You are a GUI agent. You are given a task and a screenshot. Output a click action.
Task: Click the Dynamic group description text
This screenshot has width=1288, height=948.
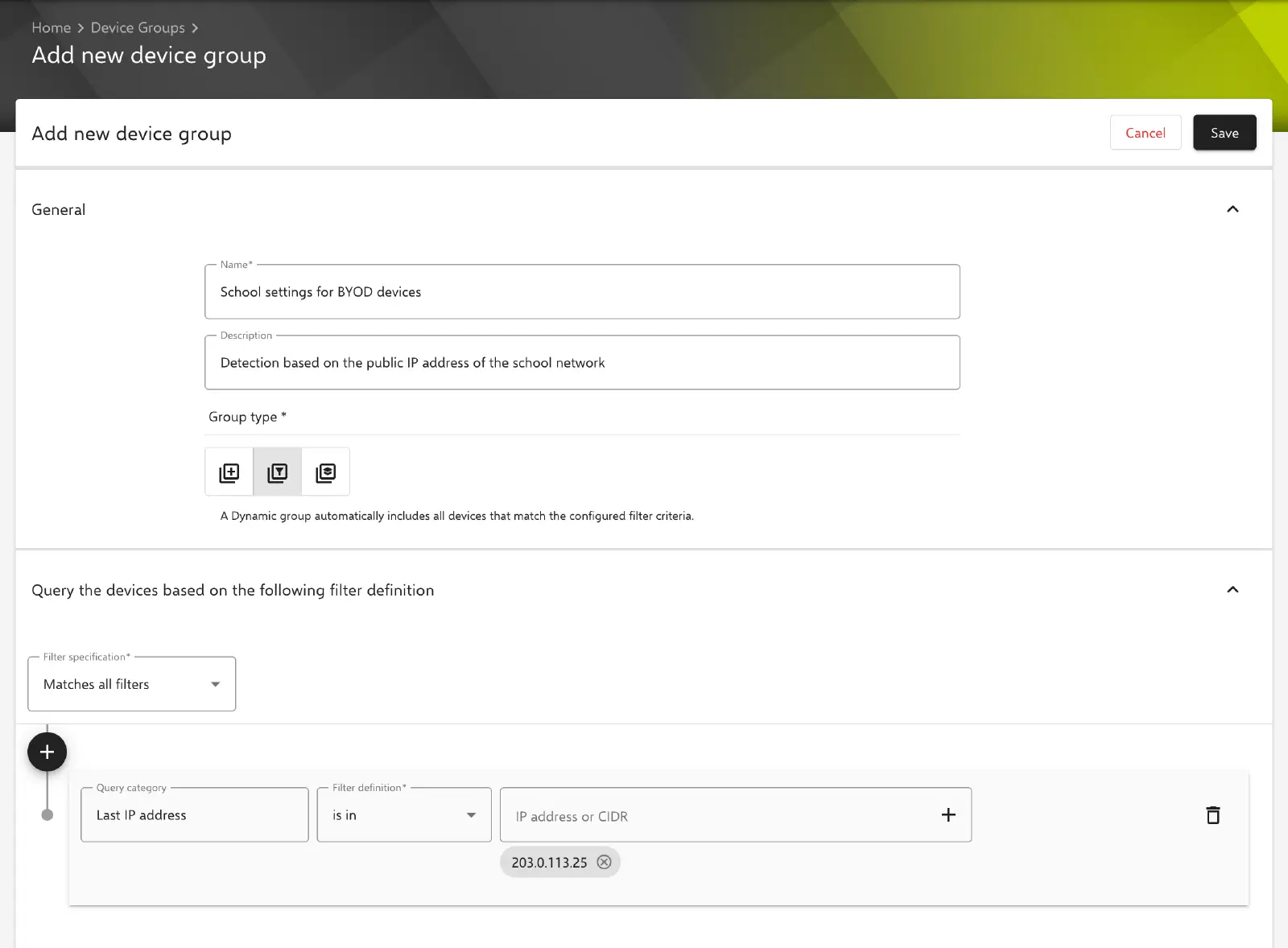pyautogui.click(x=456, y=516)
